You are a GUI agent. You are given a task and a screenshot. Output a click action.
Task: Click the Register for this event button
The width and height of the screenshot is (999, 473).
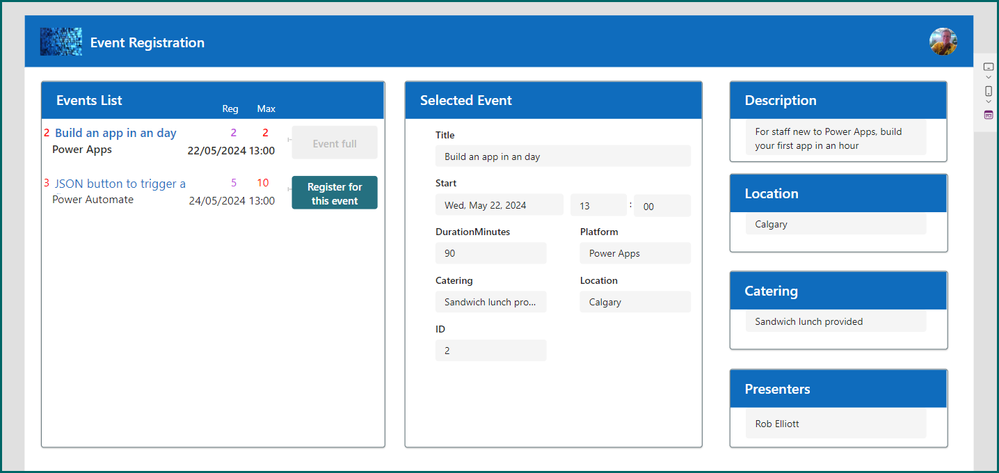(334, 193)
